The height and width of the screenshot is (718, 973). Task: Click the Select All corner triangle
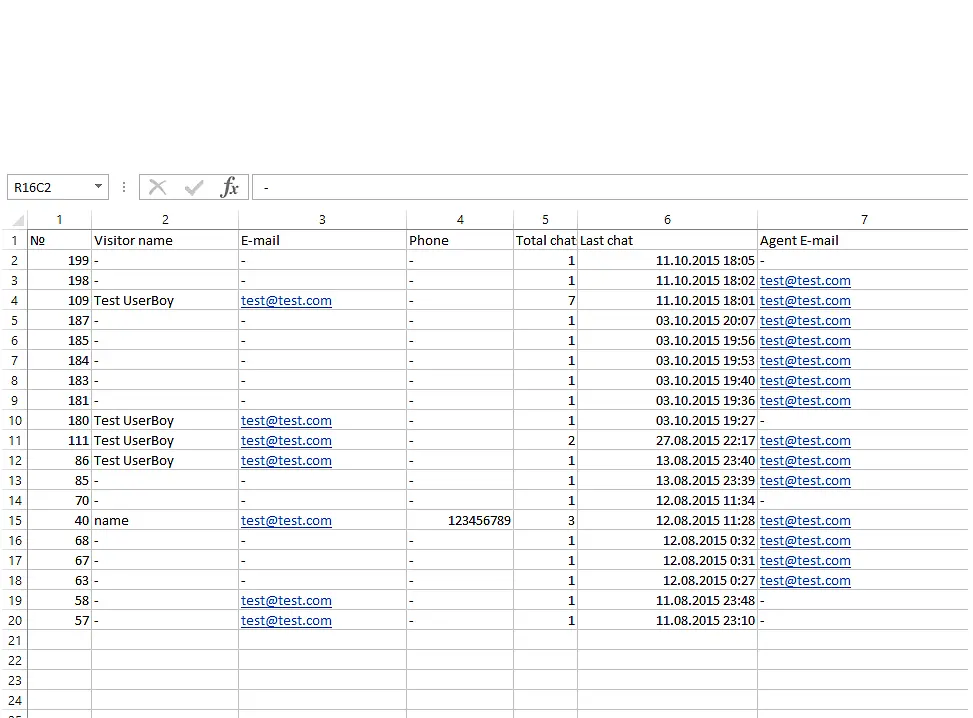[x=17, y=220]
